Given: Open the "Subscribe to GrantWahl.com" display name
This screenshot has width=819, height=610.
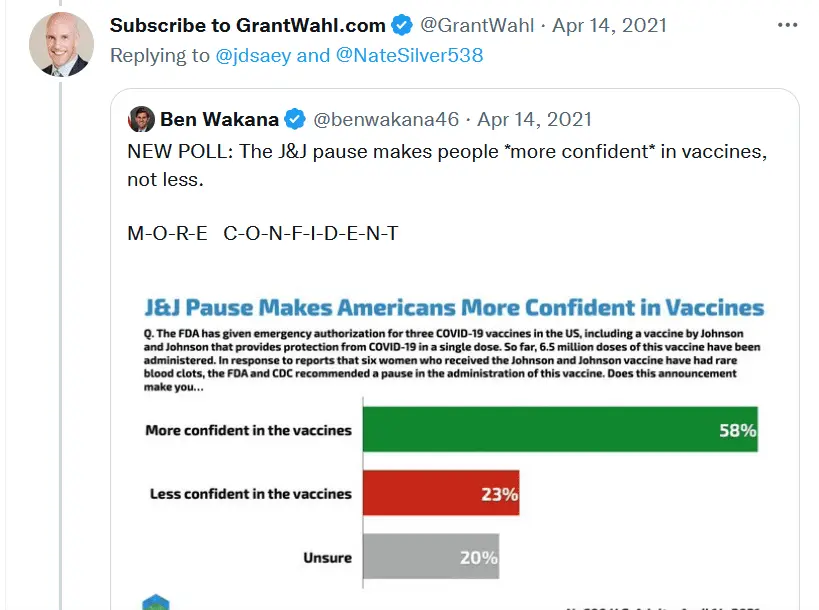Looking at the screenshot, I should 248,25.
